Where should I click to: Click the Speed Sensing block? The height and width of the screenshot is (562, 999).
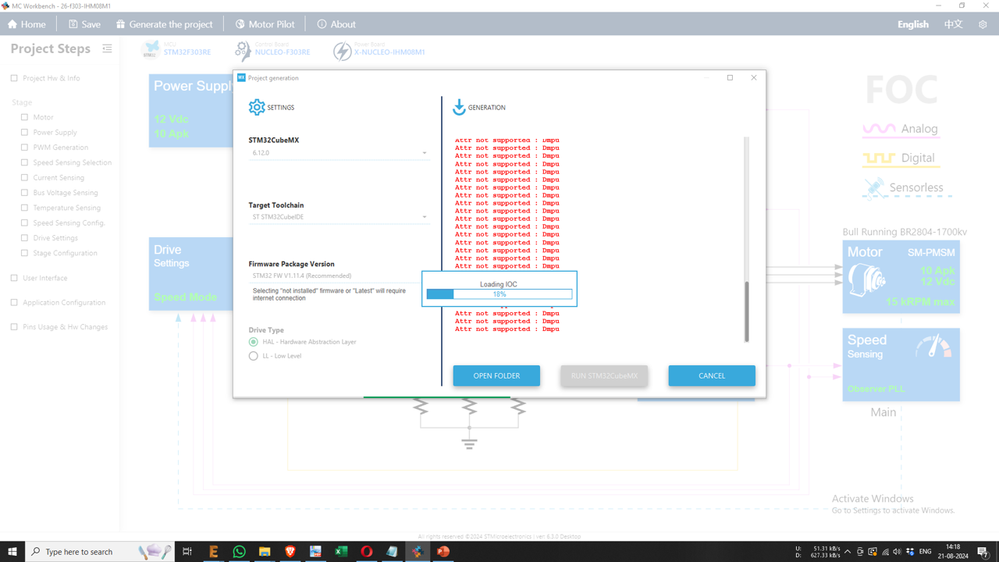pyautogui.click(x=901, y=364)
